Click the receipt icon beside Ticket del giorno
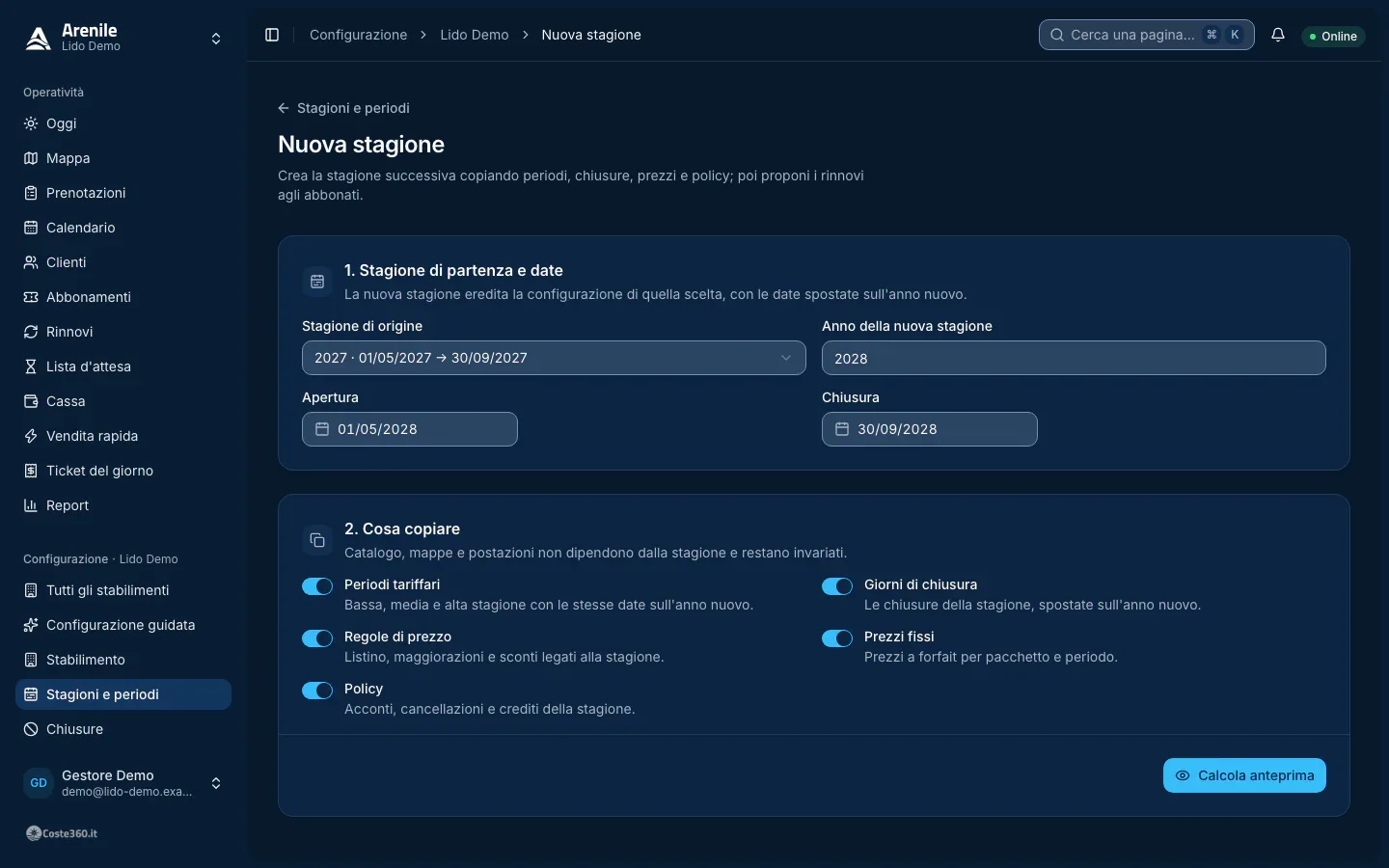Viewport: 1389px width, 868px height. coord(31,471)
